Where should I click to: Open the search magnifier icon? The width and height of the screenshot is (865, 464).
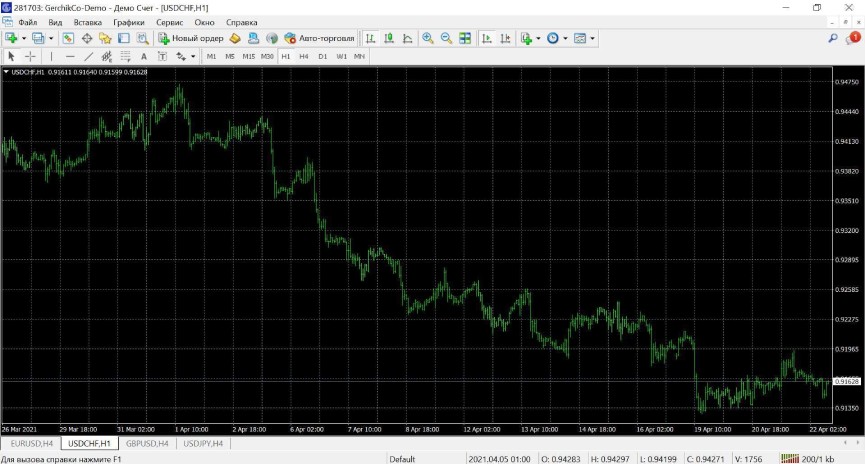[x=833, y=38]
